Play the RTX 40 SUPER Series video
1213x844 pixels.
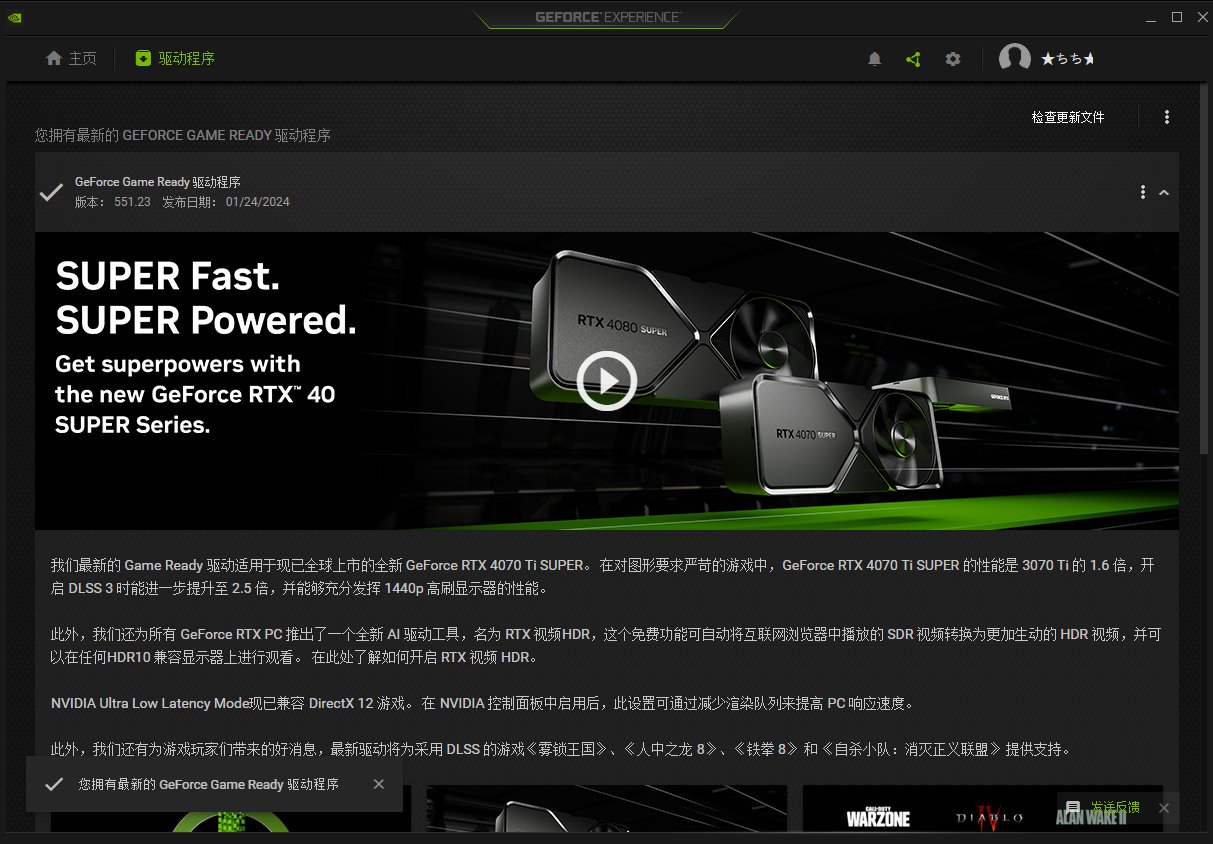tap(607, 380)
